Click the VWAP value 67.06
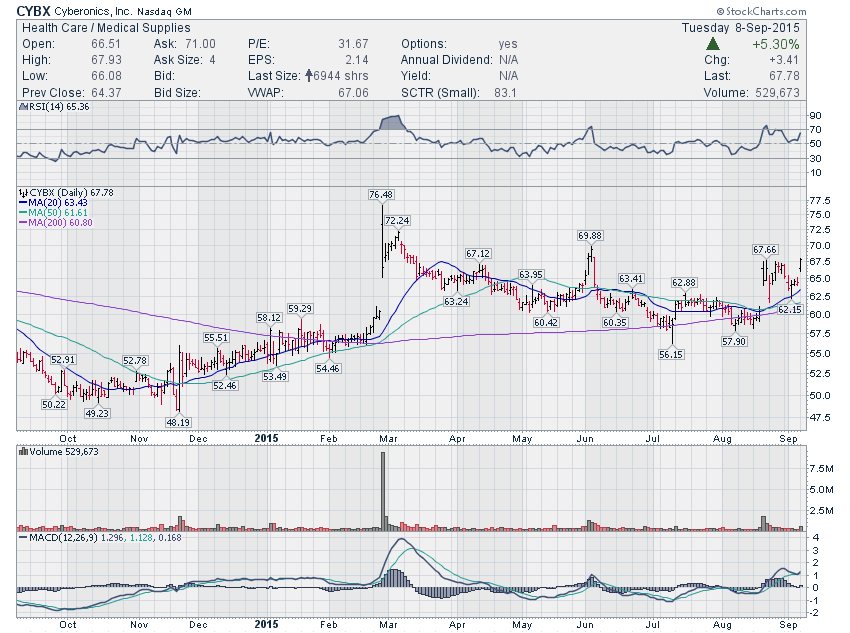This screenshot has height=633, width=850. (x=353, y=93)
